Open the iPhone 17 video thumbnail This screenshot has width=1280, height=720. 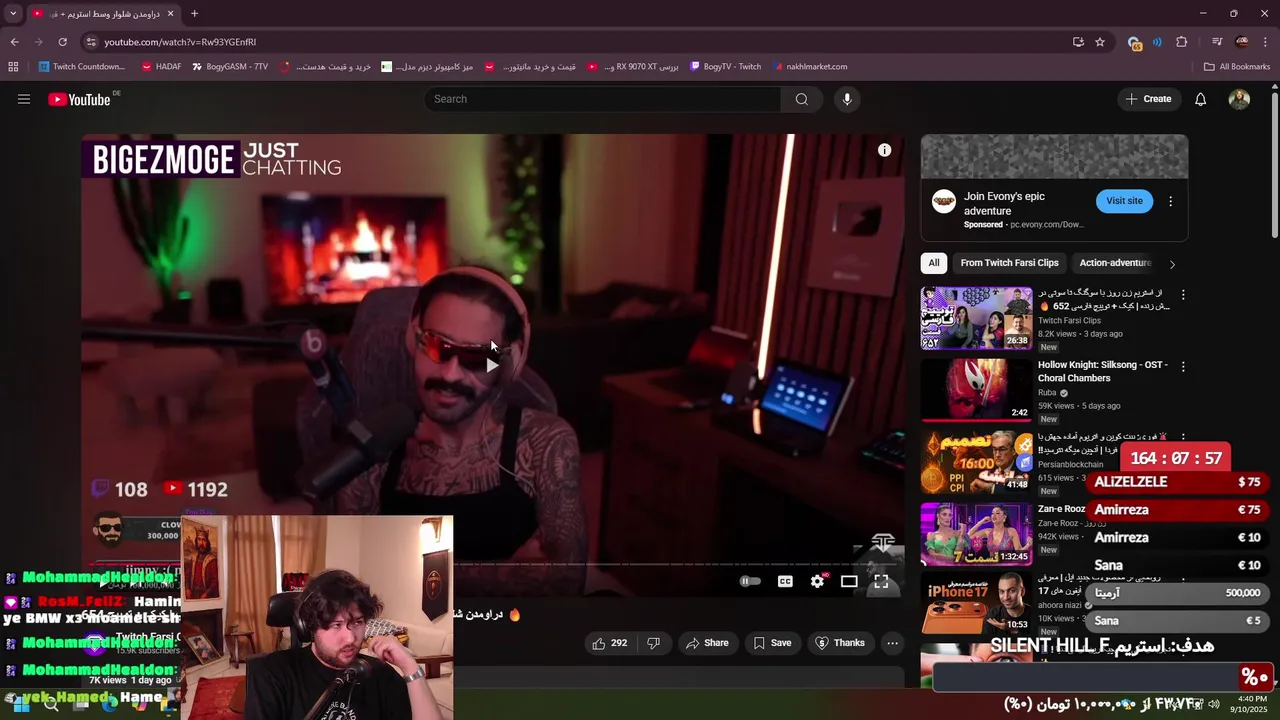976,604
